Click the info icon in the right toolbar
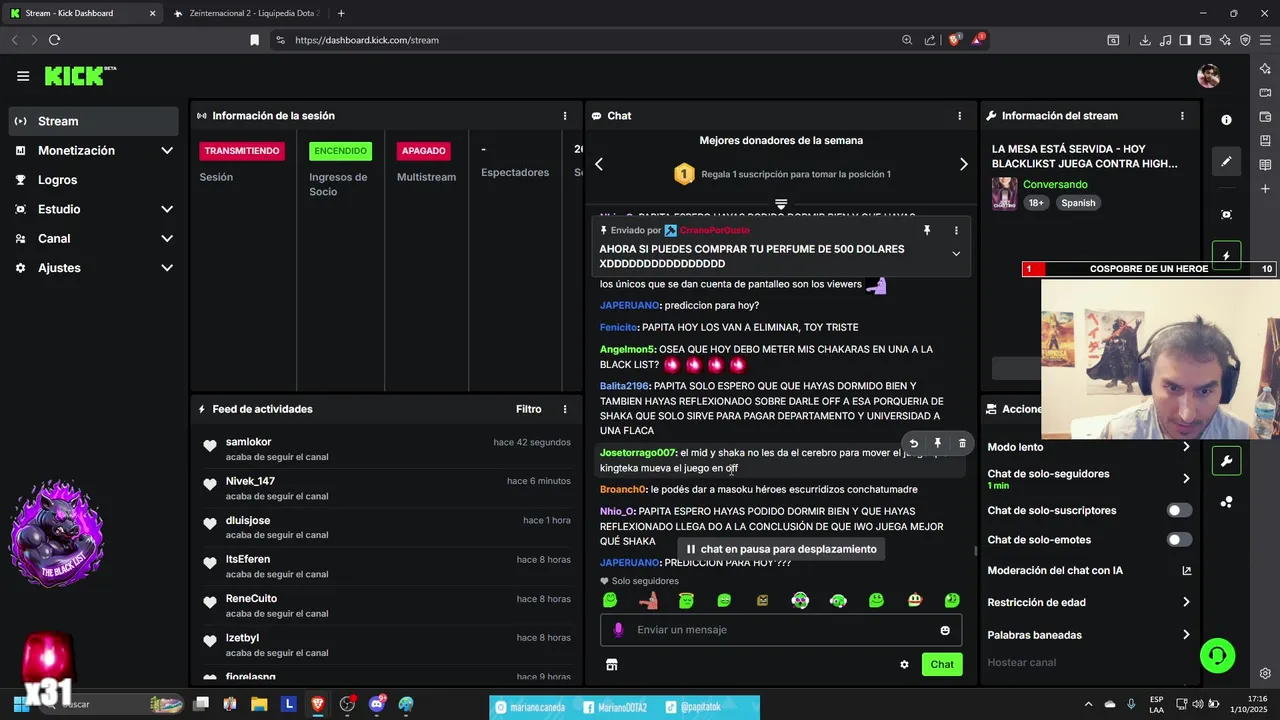This screenshot has width=1280, height=720. [x=1226, y=119]
